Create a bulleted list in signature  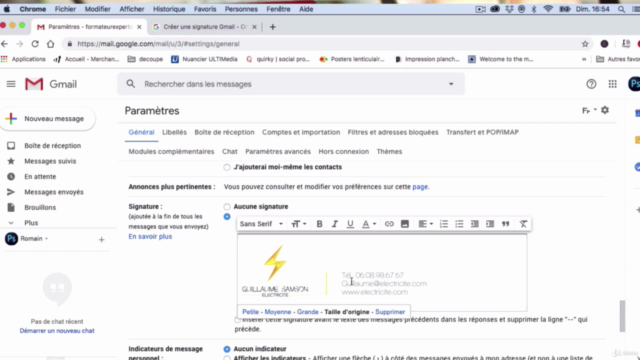459,224
